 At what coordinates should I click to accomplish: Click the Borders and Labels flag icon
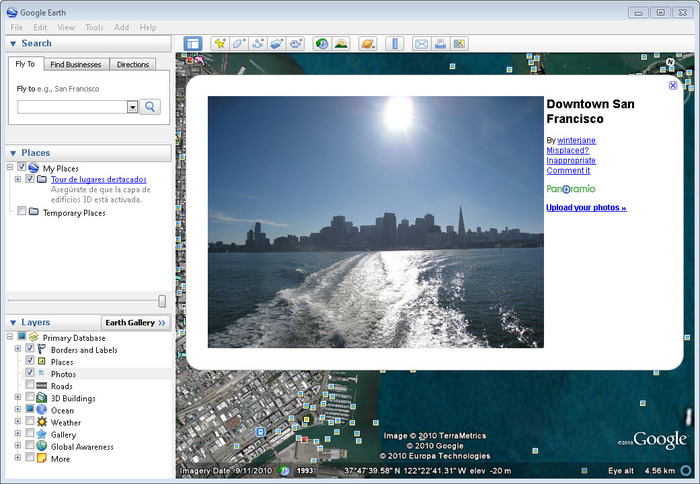42,349
